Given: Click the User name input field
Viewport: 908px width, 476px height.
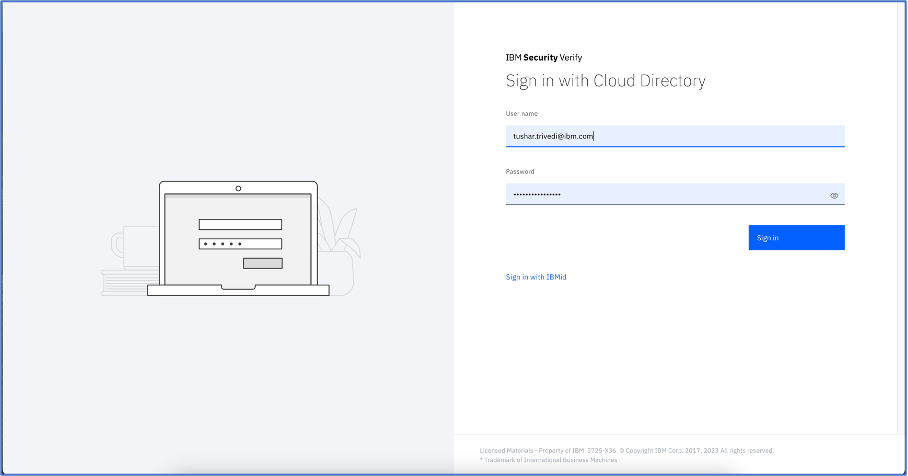Looking at the screenshot, I should (675, 136).
